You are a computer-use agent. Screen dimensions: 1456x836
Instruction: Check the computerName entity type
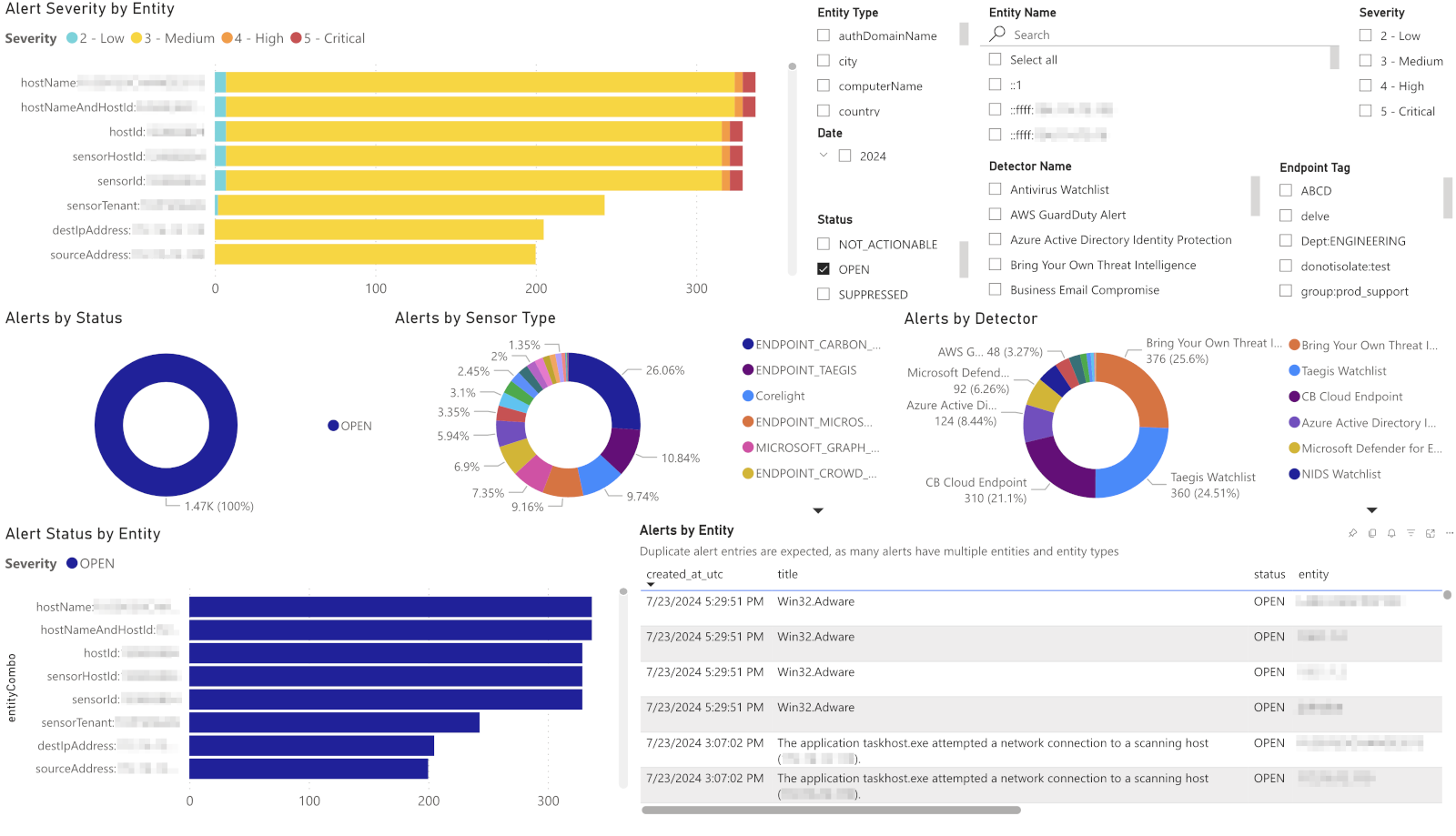click(824, 86)
